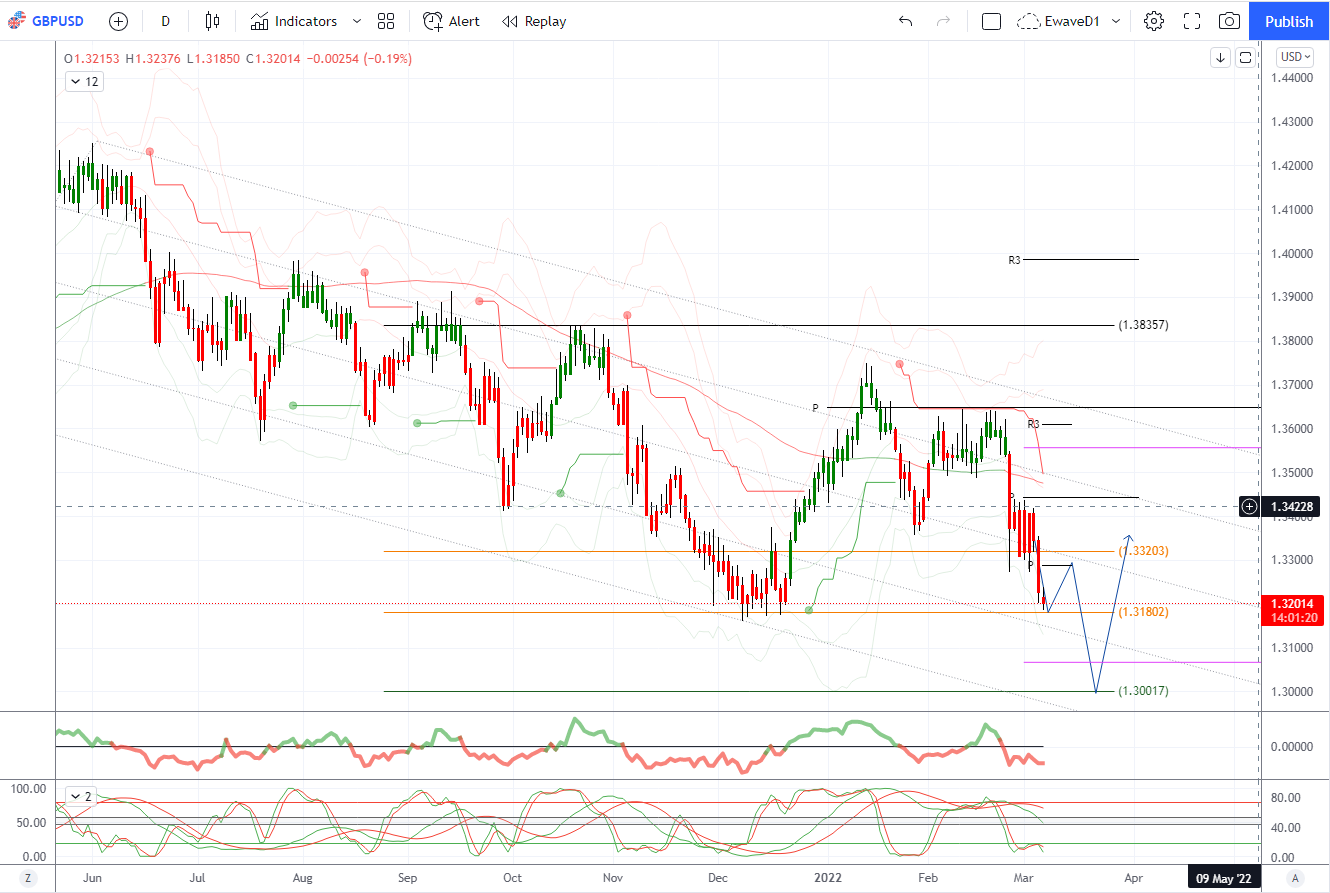Change the D time interval
The image size is (1330, 893).
(x=165, y=21)
